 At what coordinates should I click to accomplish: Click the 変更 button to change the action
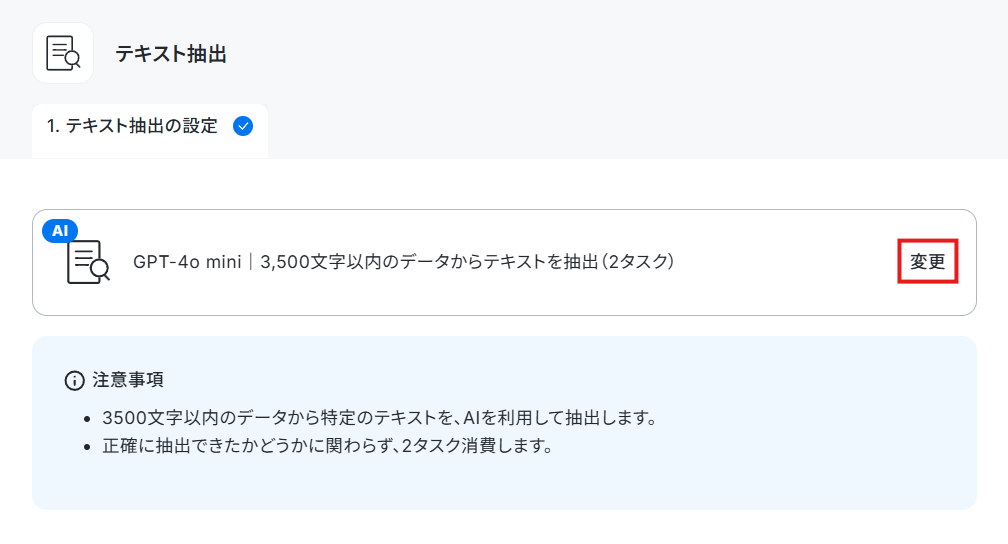click(x=928, y=261)
